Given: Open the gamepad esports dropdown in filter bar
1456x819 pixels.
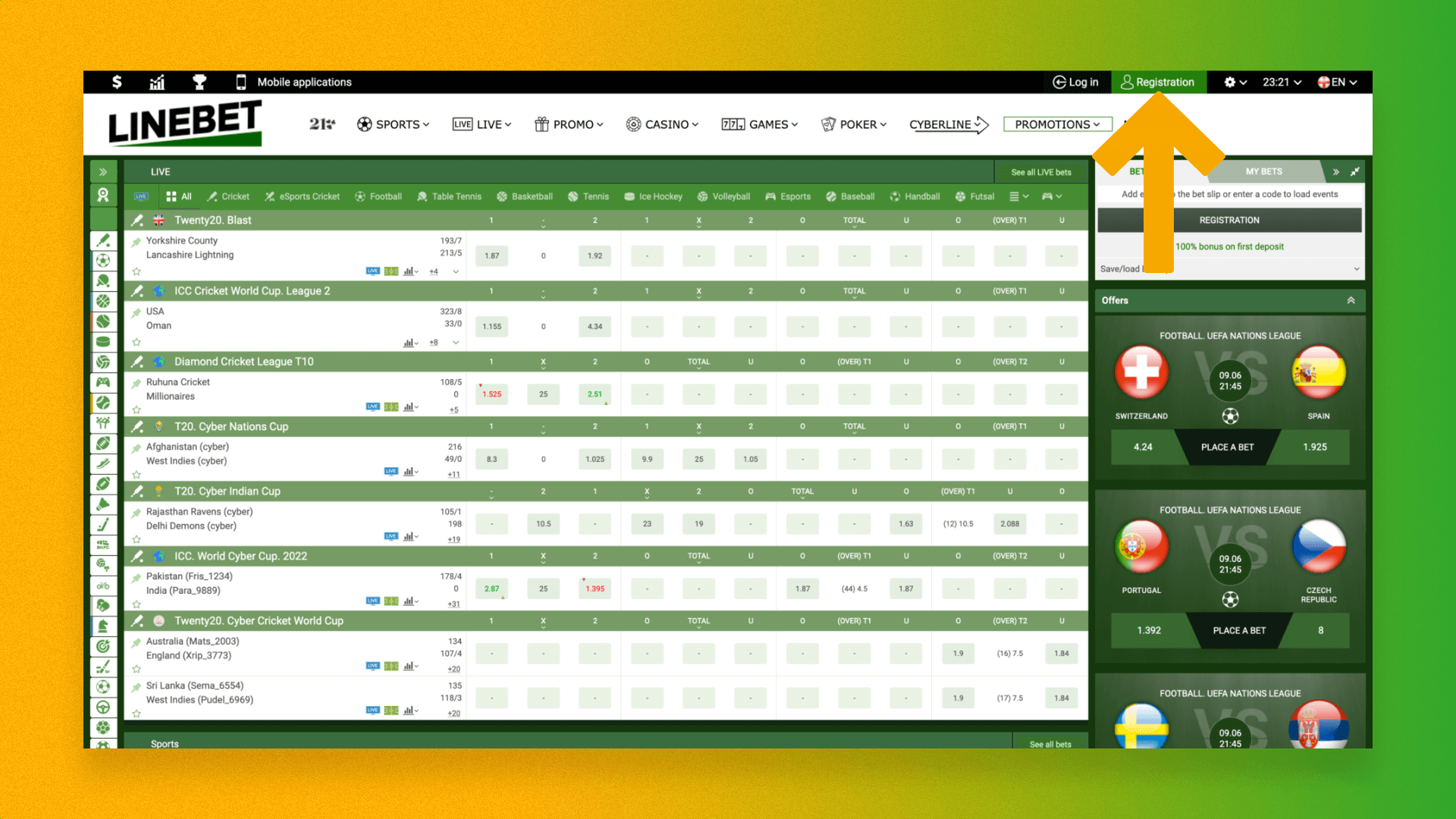Looking at the screenshot, I should (1052, 196).
